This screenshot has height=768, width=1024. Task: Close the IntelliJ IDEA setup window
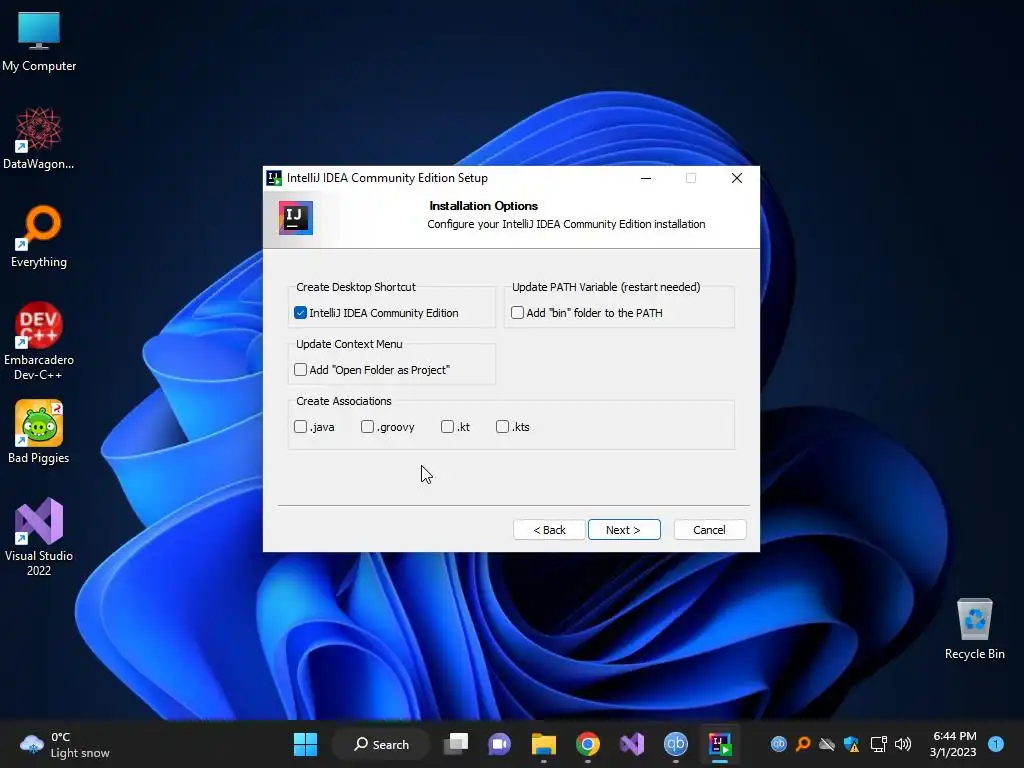[x=737, y=178]
